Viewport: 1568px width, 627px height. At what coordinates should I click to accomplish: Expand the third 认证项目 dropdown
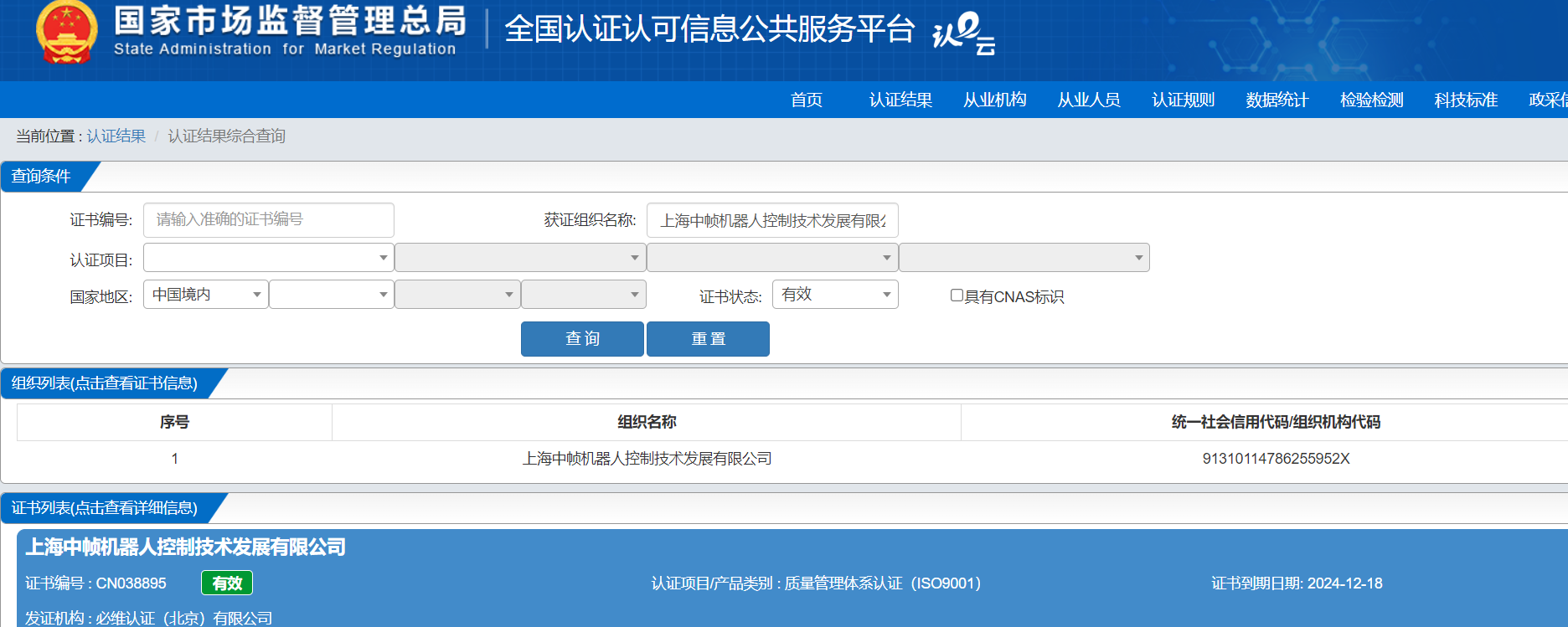click(x=772, y=257)
